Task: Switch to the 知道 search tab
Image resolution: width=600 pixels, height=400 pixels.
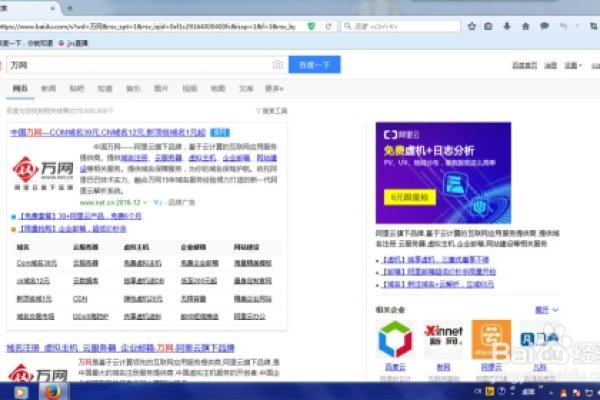Action: point(105,88)
